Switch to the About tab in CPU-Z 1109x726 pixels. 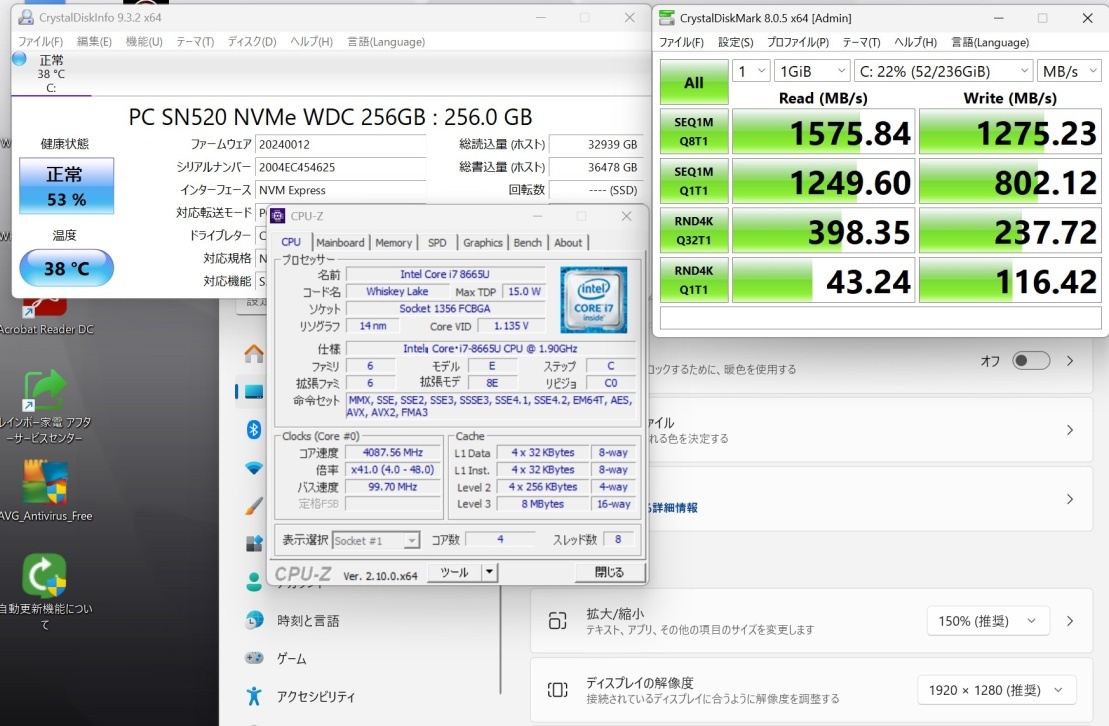point(568,243)
